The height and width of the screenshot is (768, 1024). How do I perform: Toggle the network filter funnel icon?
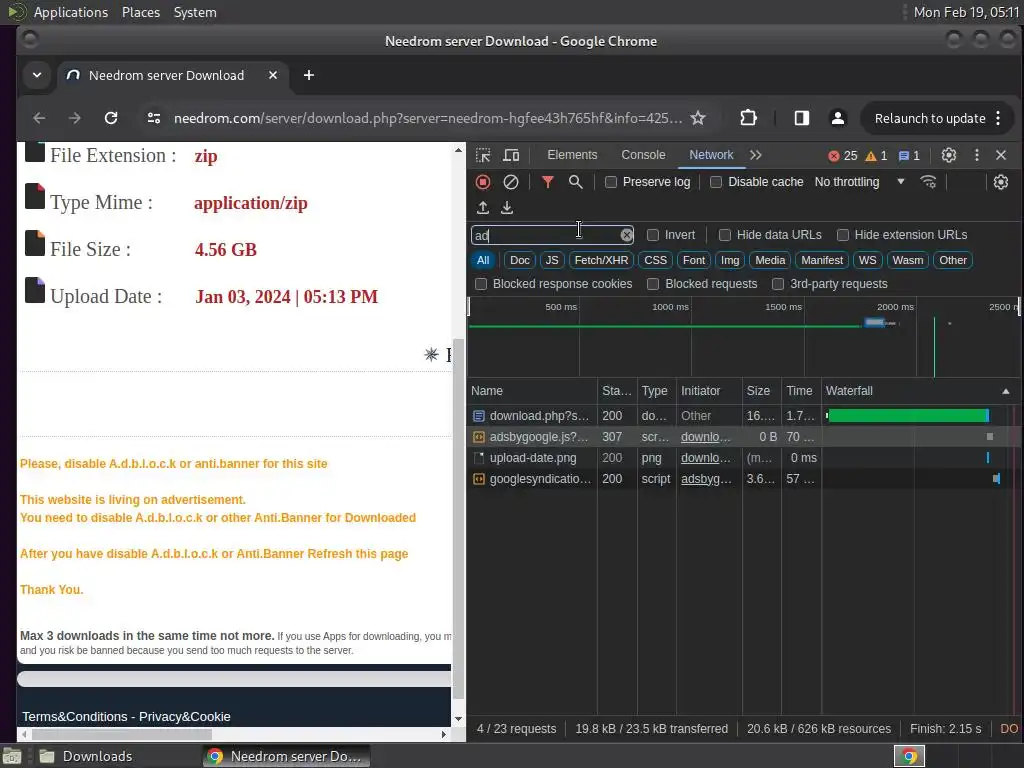tap(548, 182)
